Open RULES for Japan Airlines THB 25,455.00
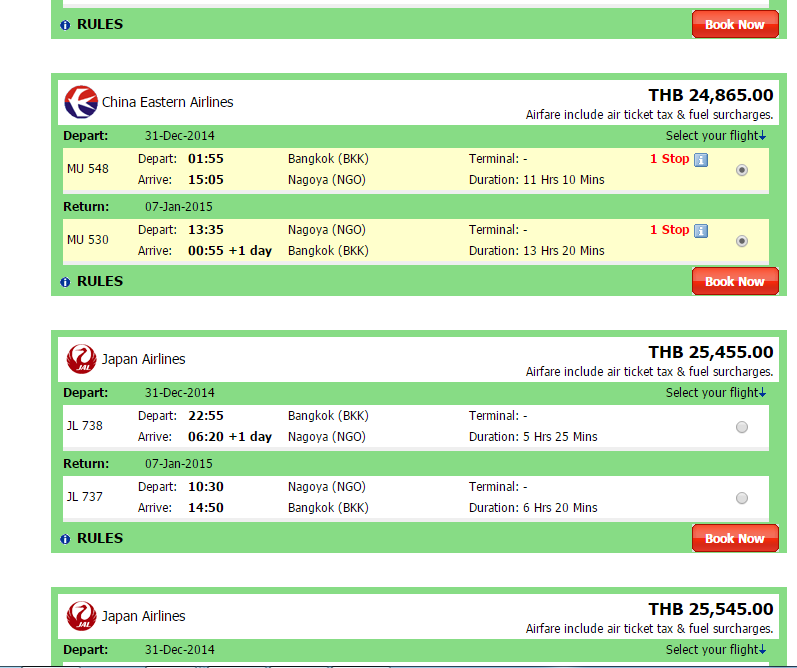The height and width of the screenshot is (668, 797). coord(100,538)
